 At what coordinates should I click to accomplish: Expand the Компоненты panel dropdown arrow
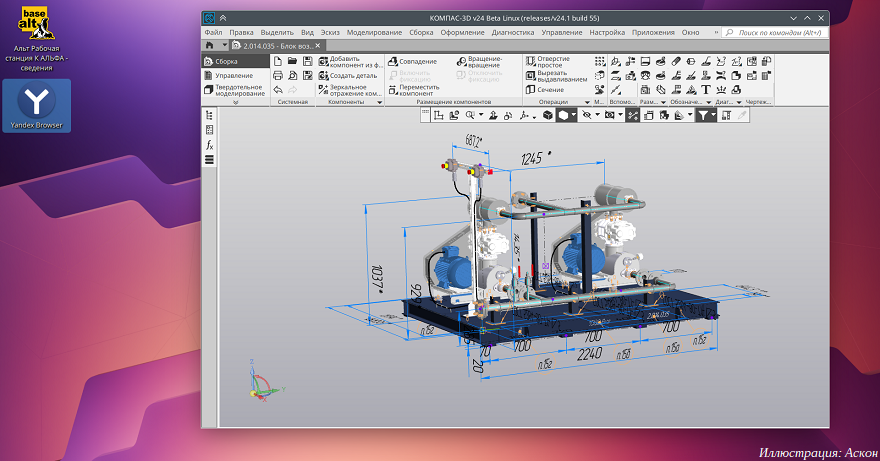click(380, 102)
